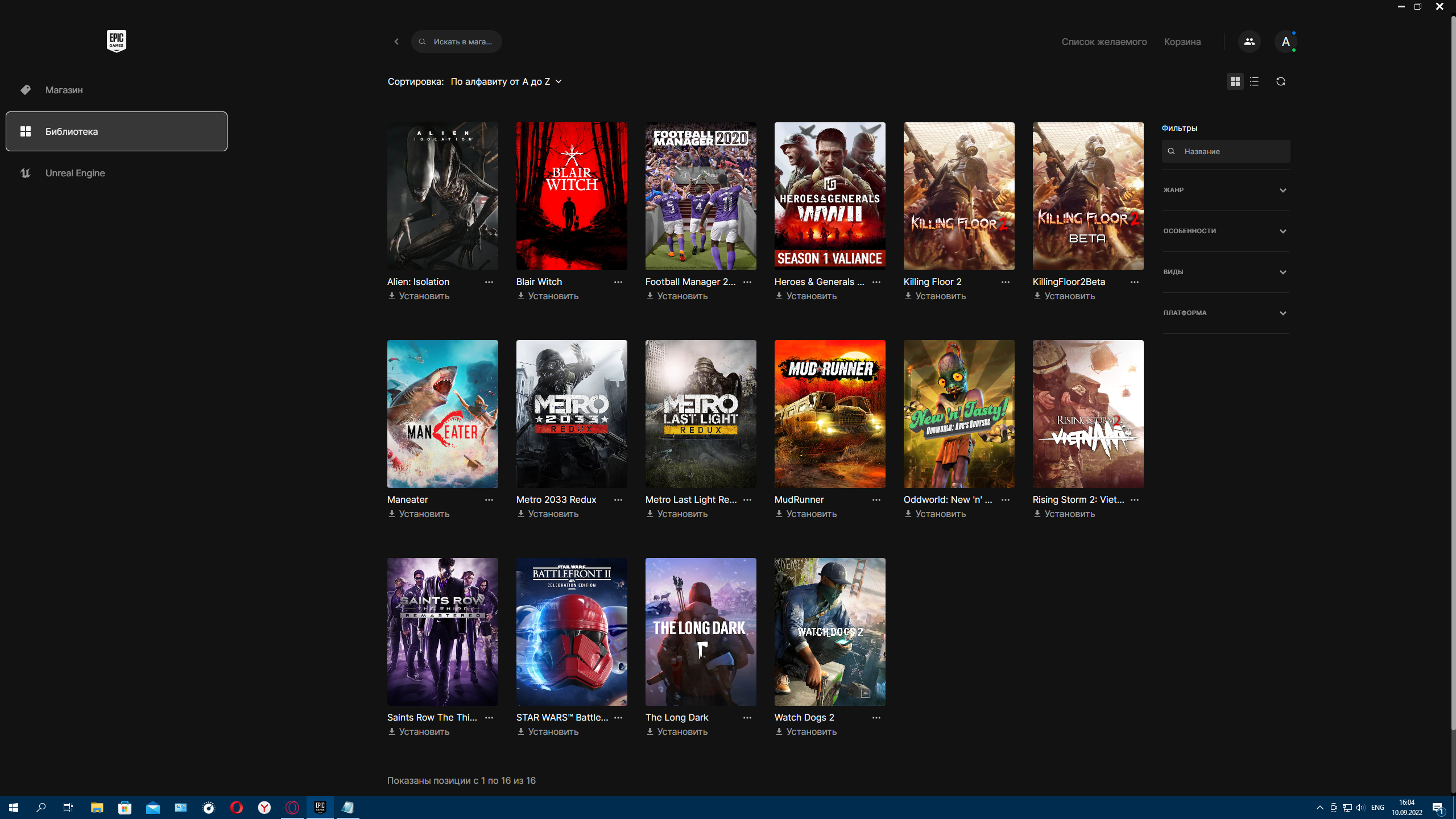
Task: Open the Metro 2033 Redux cover thumbnail
Action: (571, 413)
